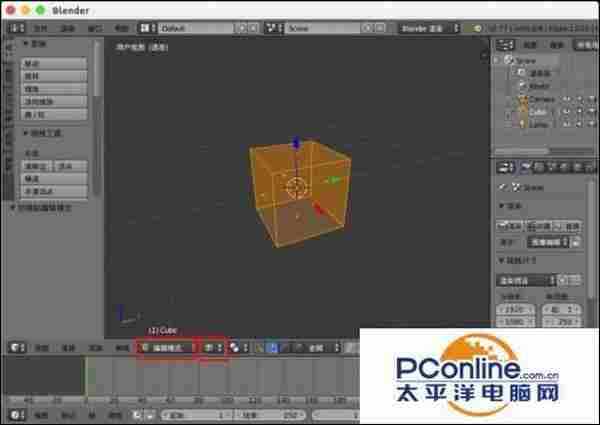Image resolution: width=600 pixels, height=425 pixels.
Task: Open the viewport shading dropdown
Action: pyautogui.click(x=213, y=348)
